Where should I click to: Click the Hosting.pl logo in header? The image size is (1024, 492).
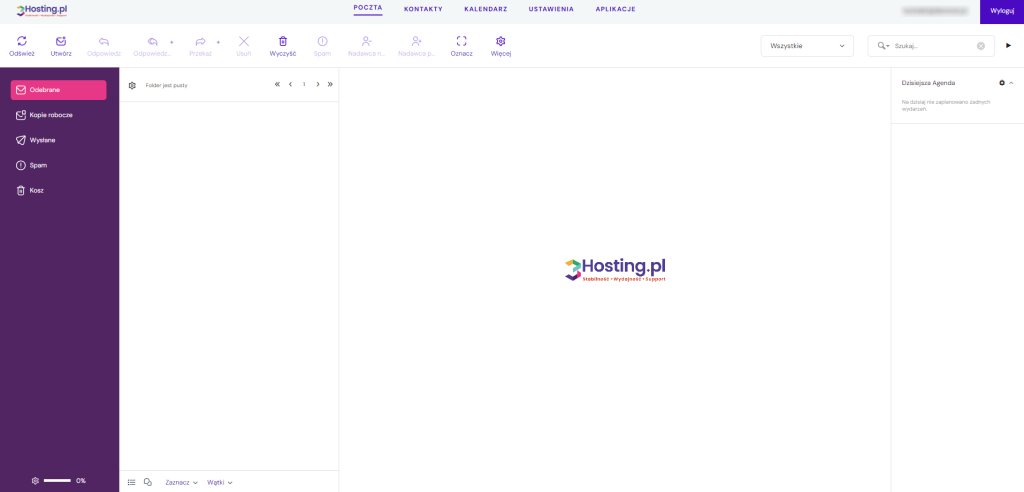pos(42,10)
